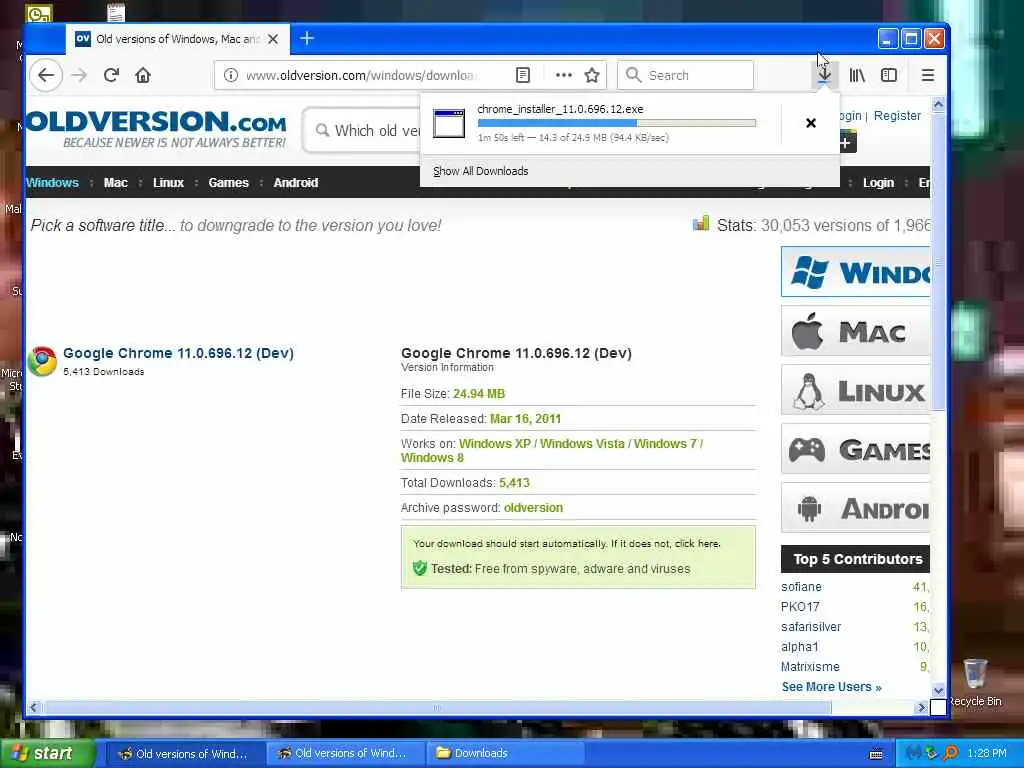Image resolution: width=1024 pixels, height=768 pixels.
Task: Click the taskbar clock 1:28 PM
Action: [987, 753]
